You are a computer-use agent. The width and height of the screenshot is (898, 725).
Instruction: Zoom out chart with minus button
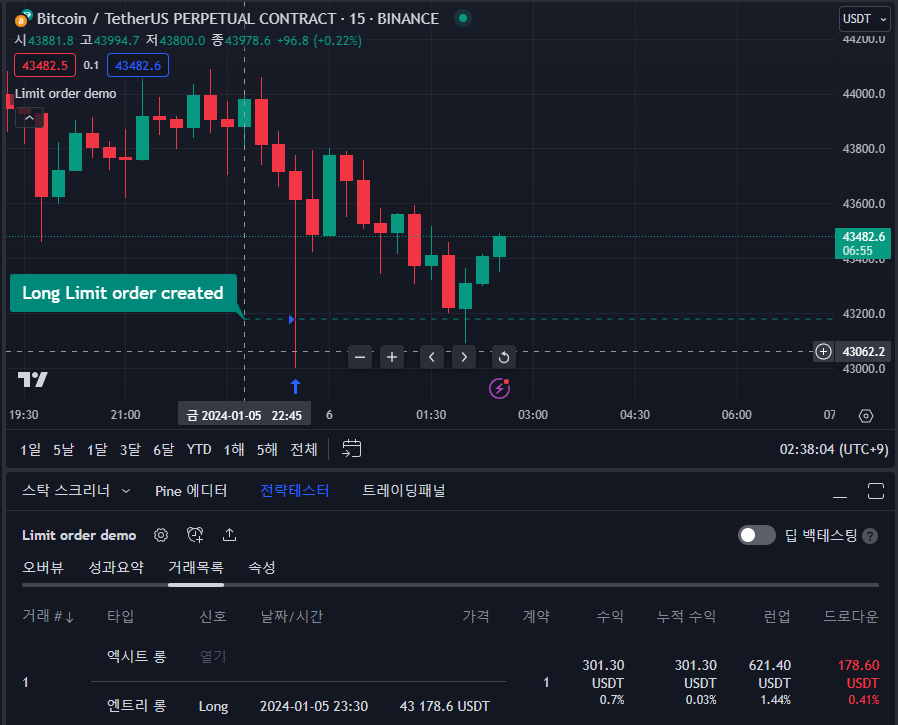(x=360, y=357)
